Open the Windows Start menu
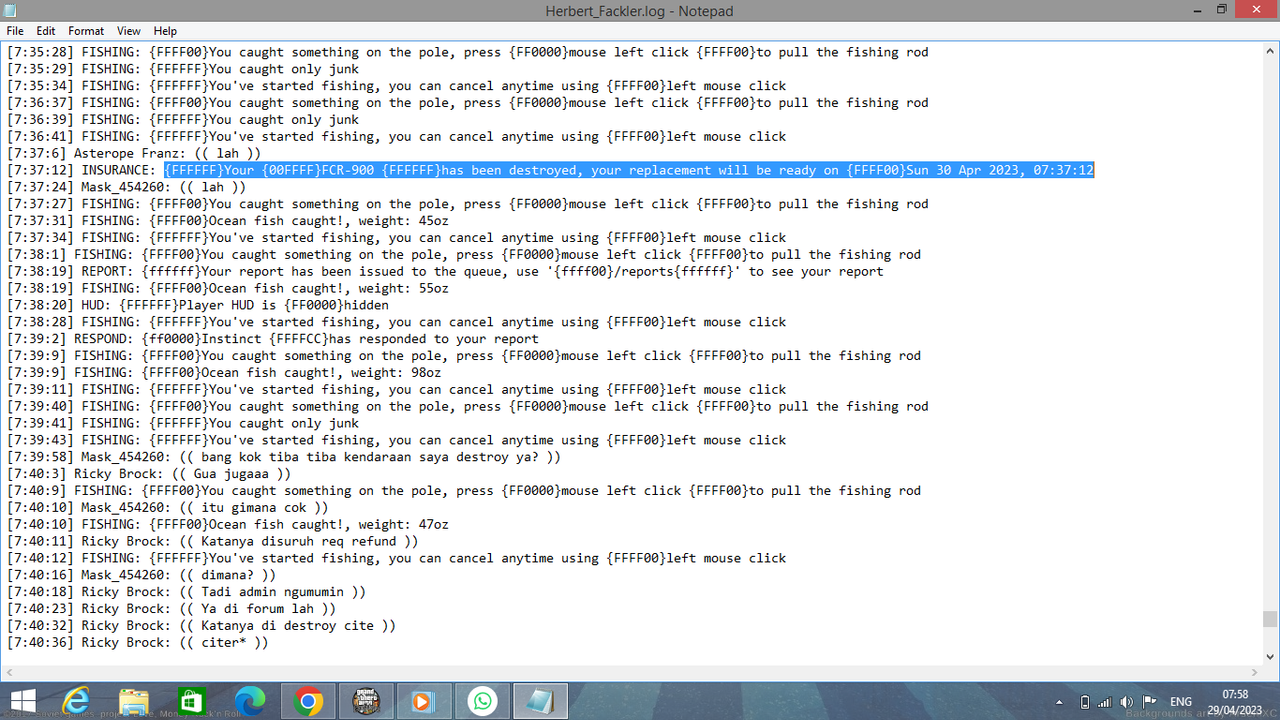This screenshot has height=720, width=1280. pos(22,701)
